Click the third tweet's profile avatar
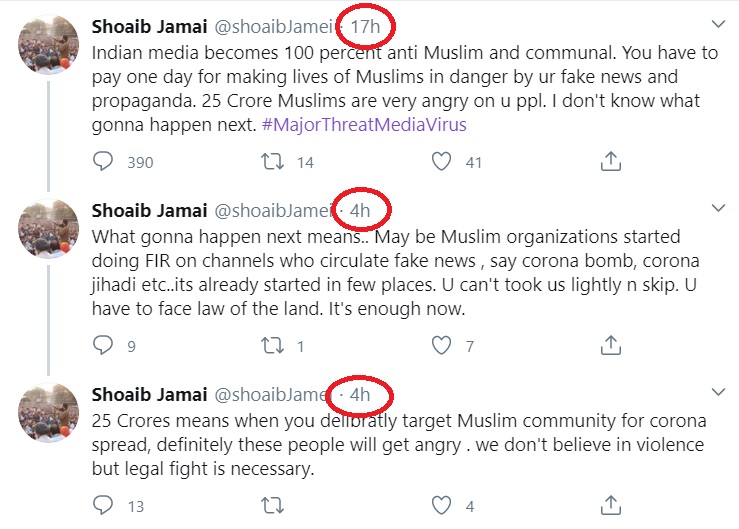The width and height of the screenshot is (739, 529). (x=49, y=413)
